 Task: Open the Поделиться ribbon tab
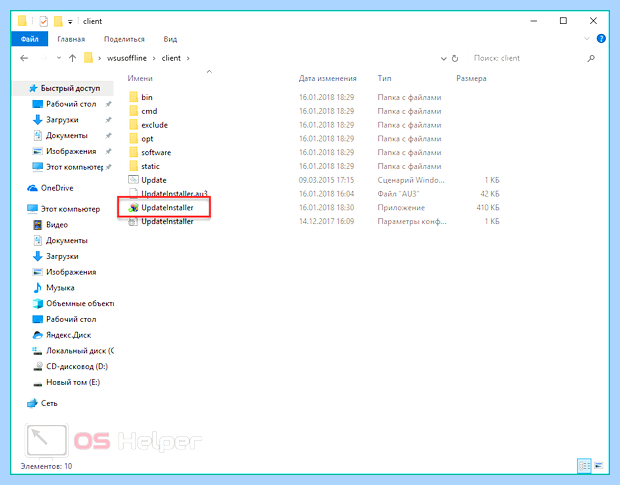(124, 39)
